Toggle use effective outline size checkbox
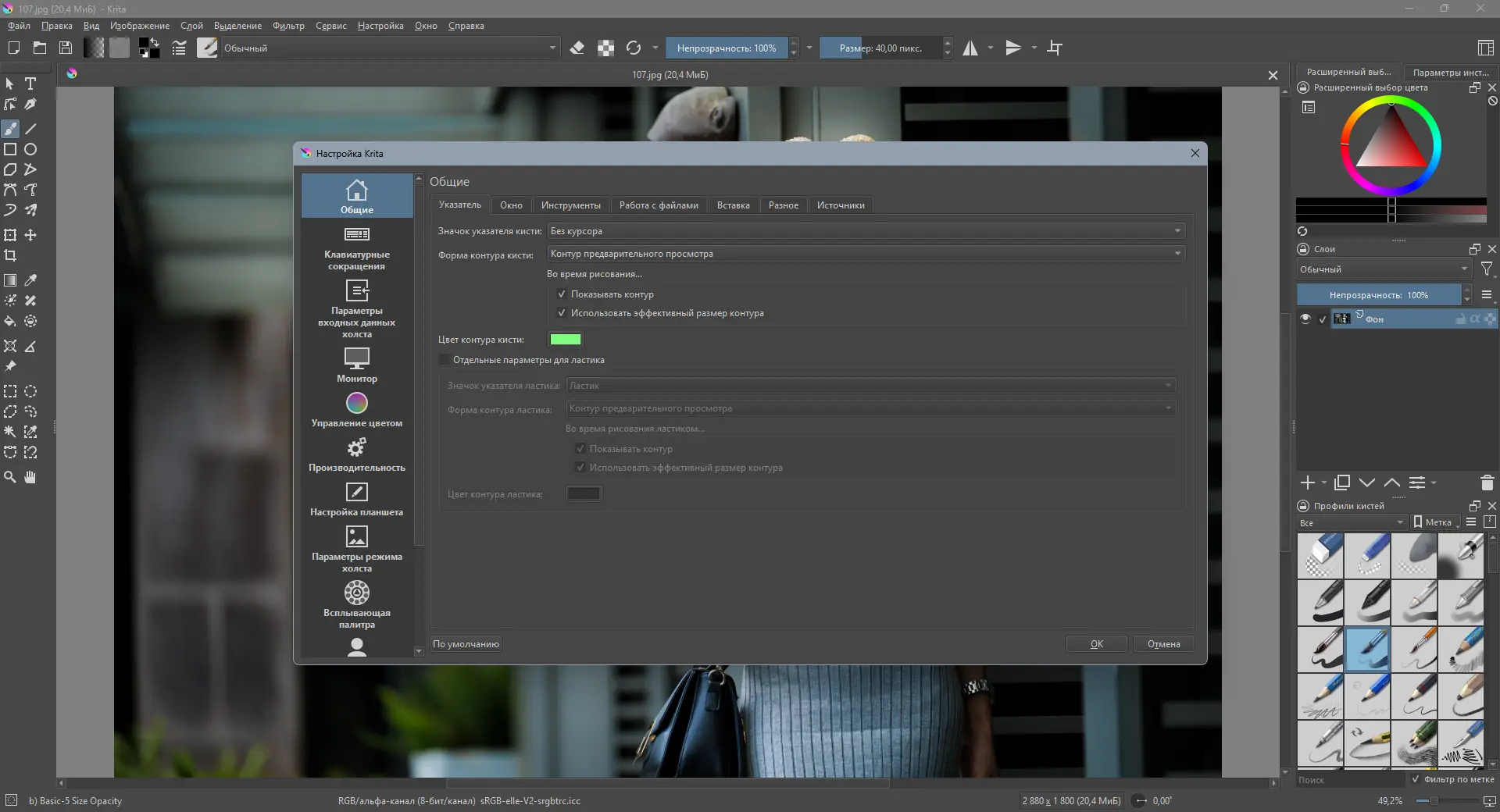The image size is (1500, 812). (x=561, y=313)
